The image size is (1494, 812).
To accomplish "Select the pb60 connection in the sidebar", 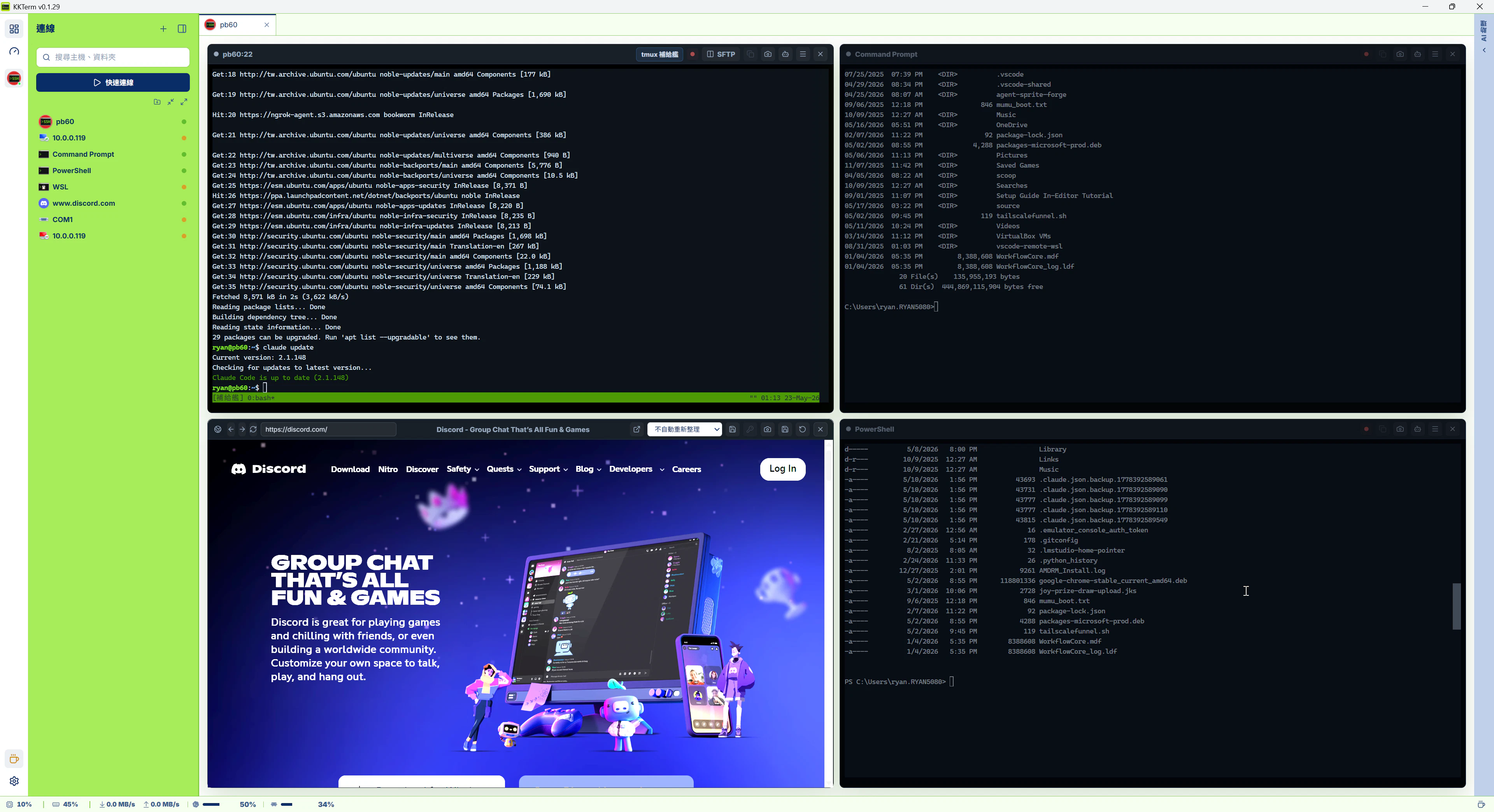I will point(112,121).
